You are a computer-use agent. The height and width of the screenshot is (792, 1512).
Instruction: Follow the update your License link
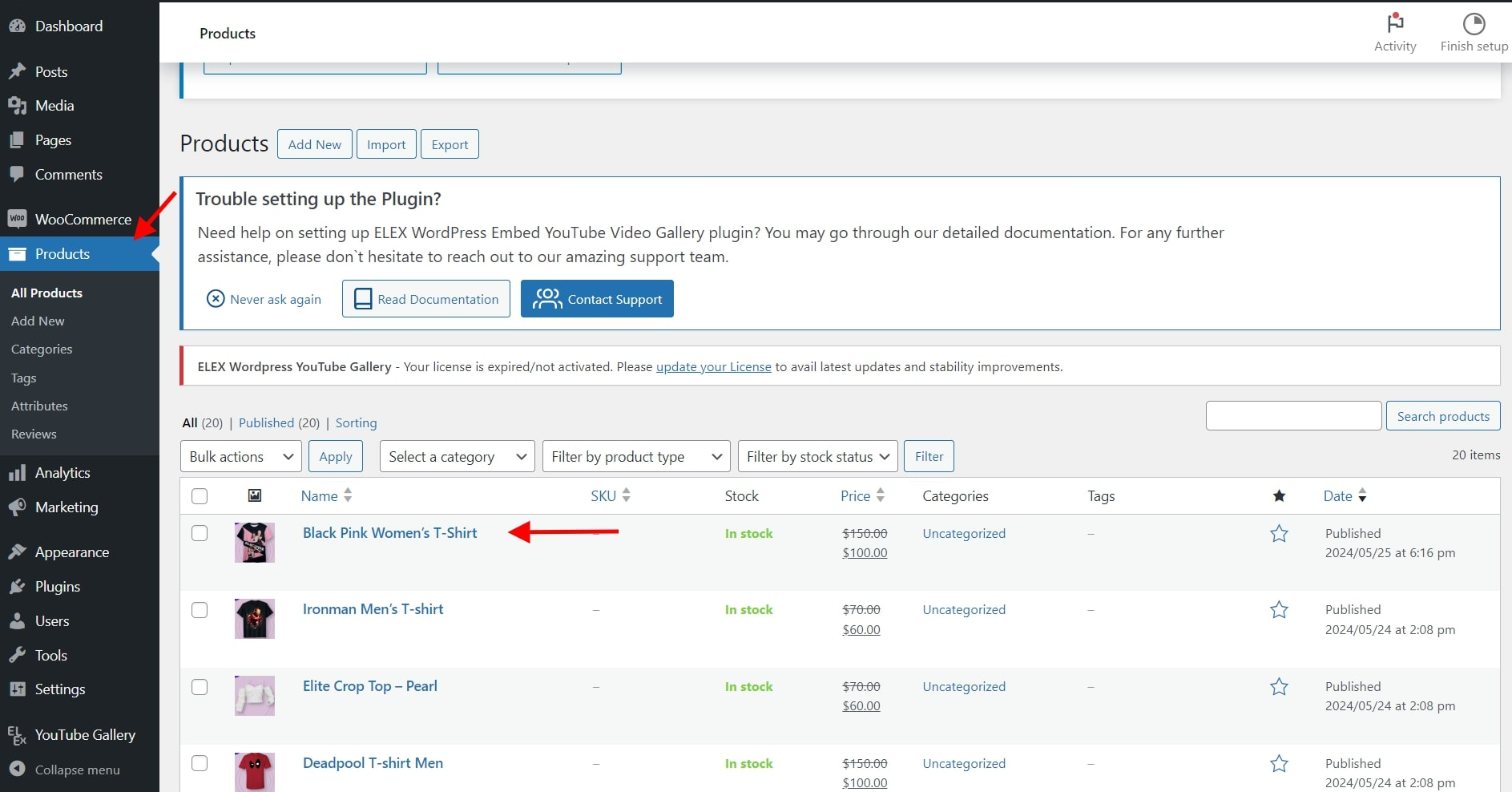point(713,367)
